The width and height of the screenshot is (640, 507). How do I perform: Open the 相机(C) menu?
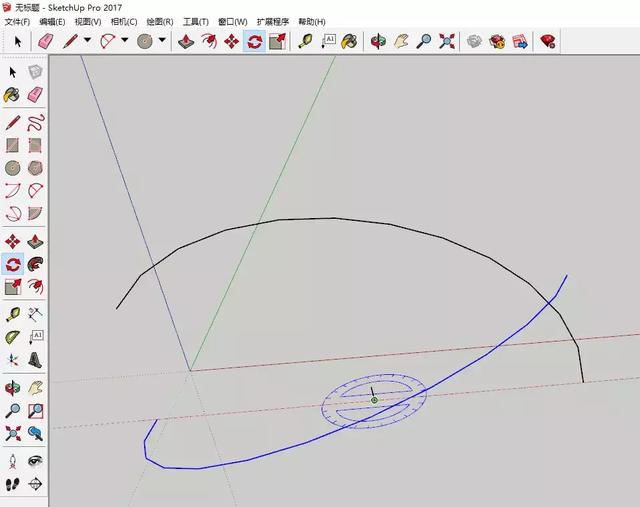click(x=124, y=22)
